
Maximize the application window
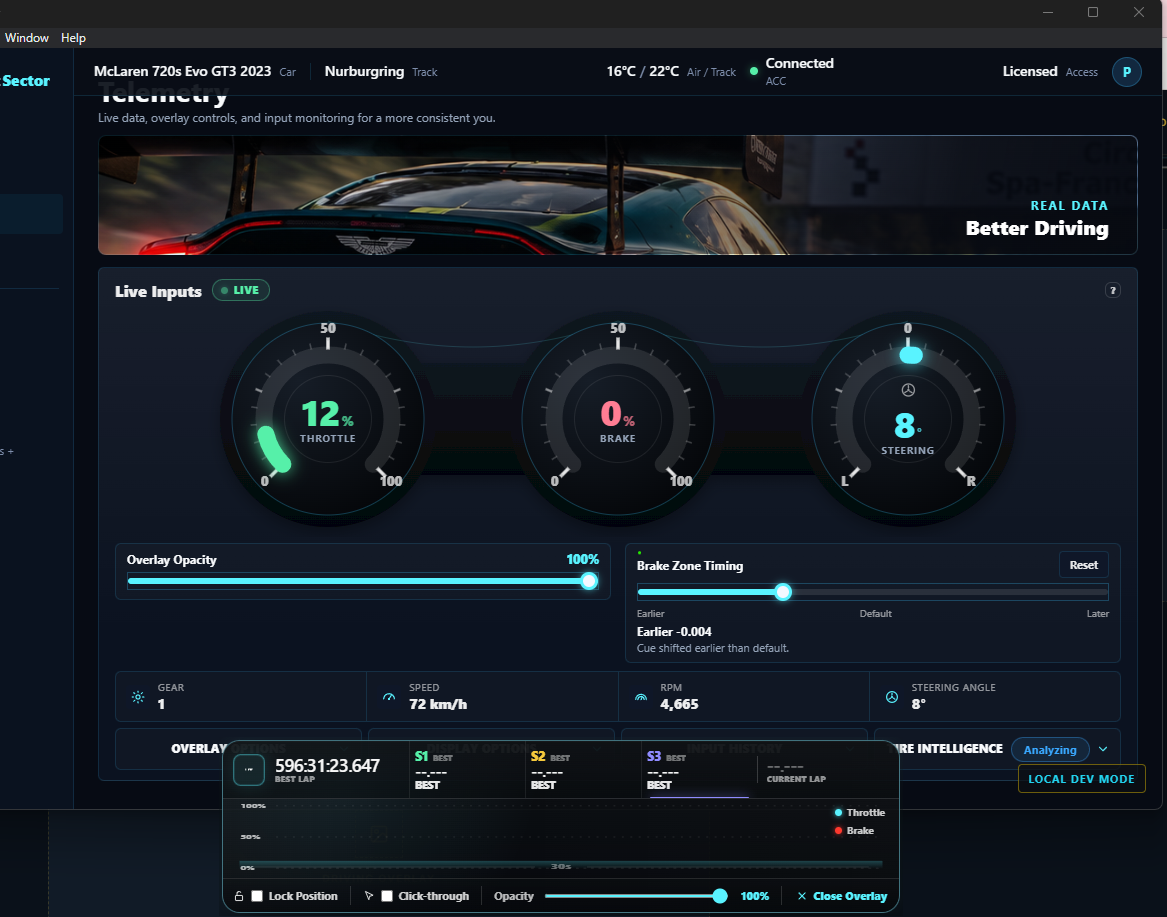pos(1093,12)
